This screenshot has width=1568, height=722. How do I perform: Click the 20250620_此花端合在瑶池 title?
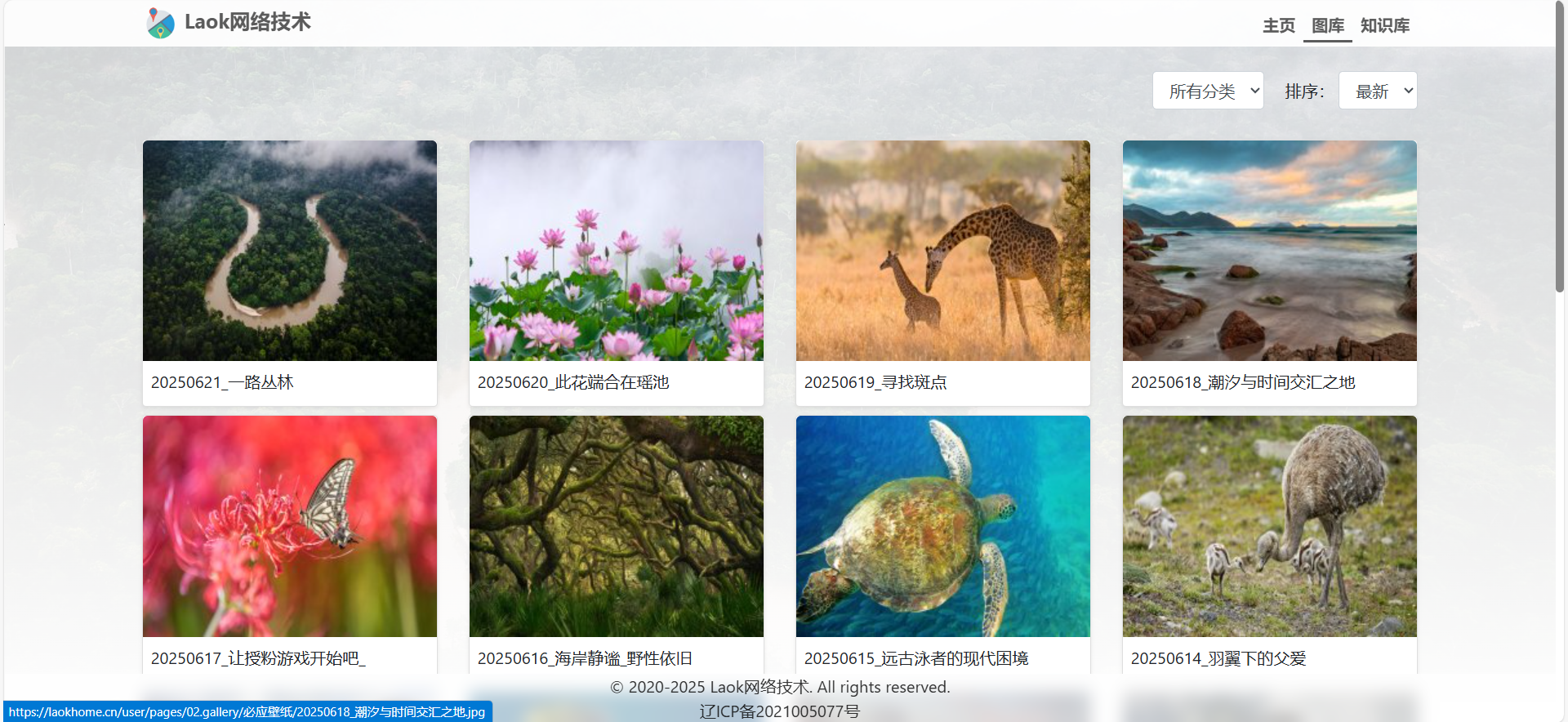coord(573,382)
